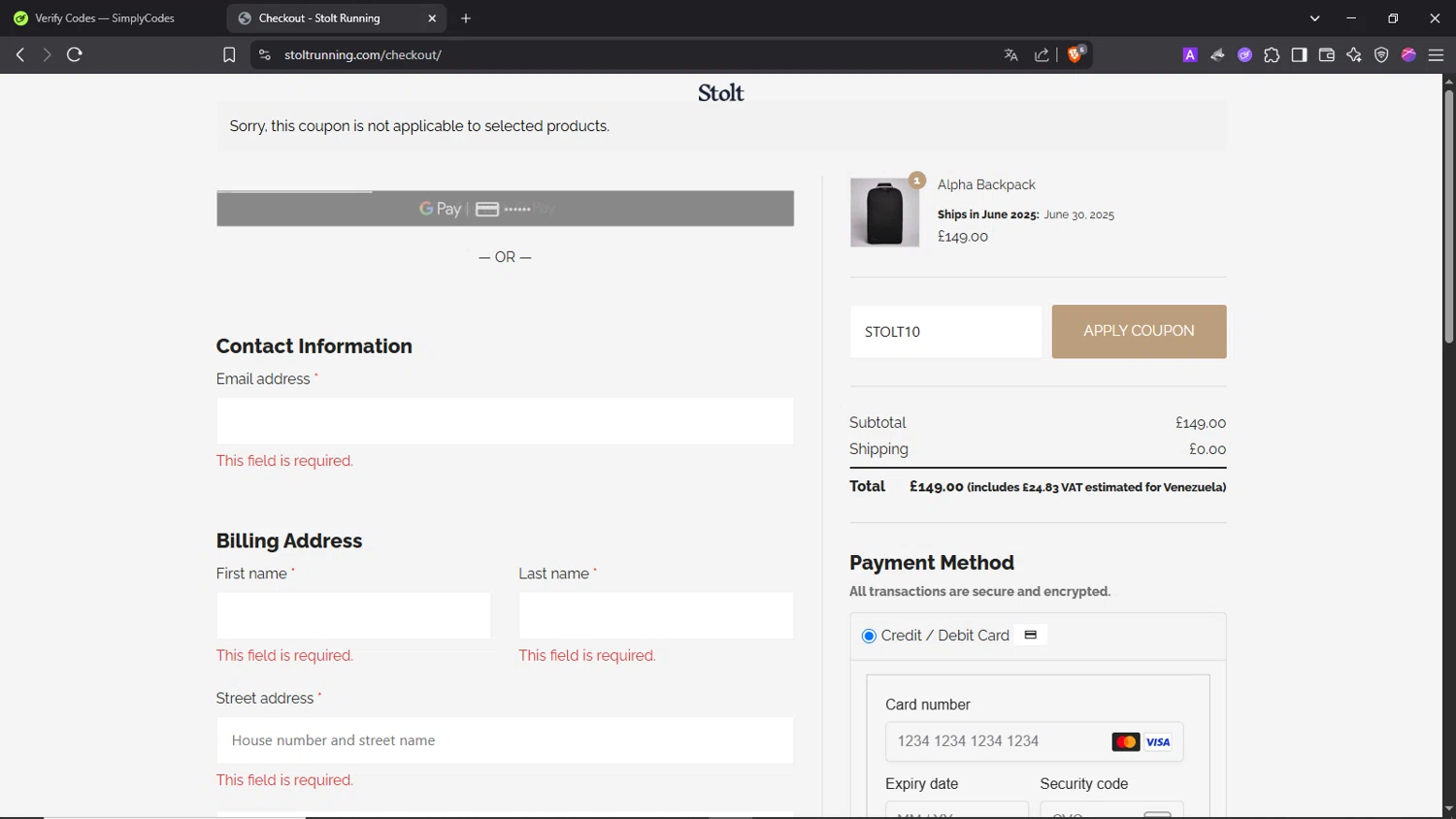Open browser hamburger menu
This screenshot has height=819, width=1456.
(1437, 55)
